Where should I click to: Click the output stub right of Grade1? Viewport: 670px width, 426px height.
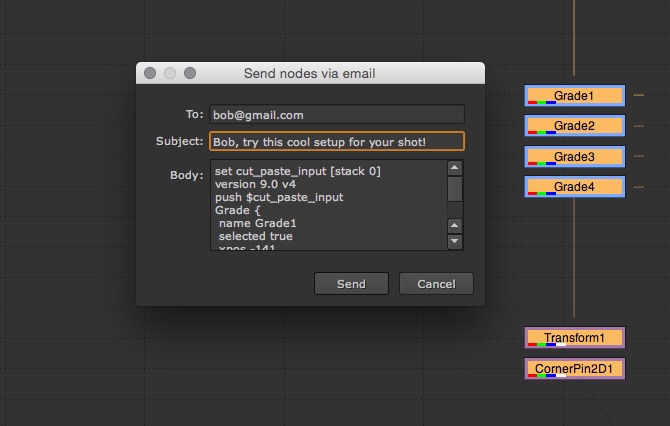(639, 96)
